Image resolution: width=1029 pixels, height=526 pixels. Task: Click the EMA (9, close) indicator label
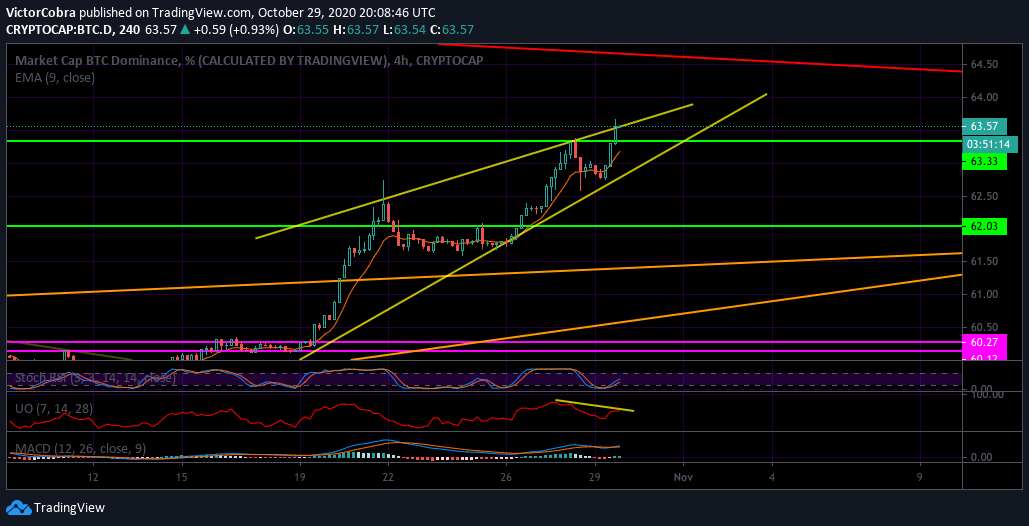(x=55, y=77)
